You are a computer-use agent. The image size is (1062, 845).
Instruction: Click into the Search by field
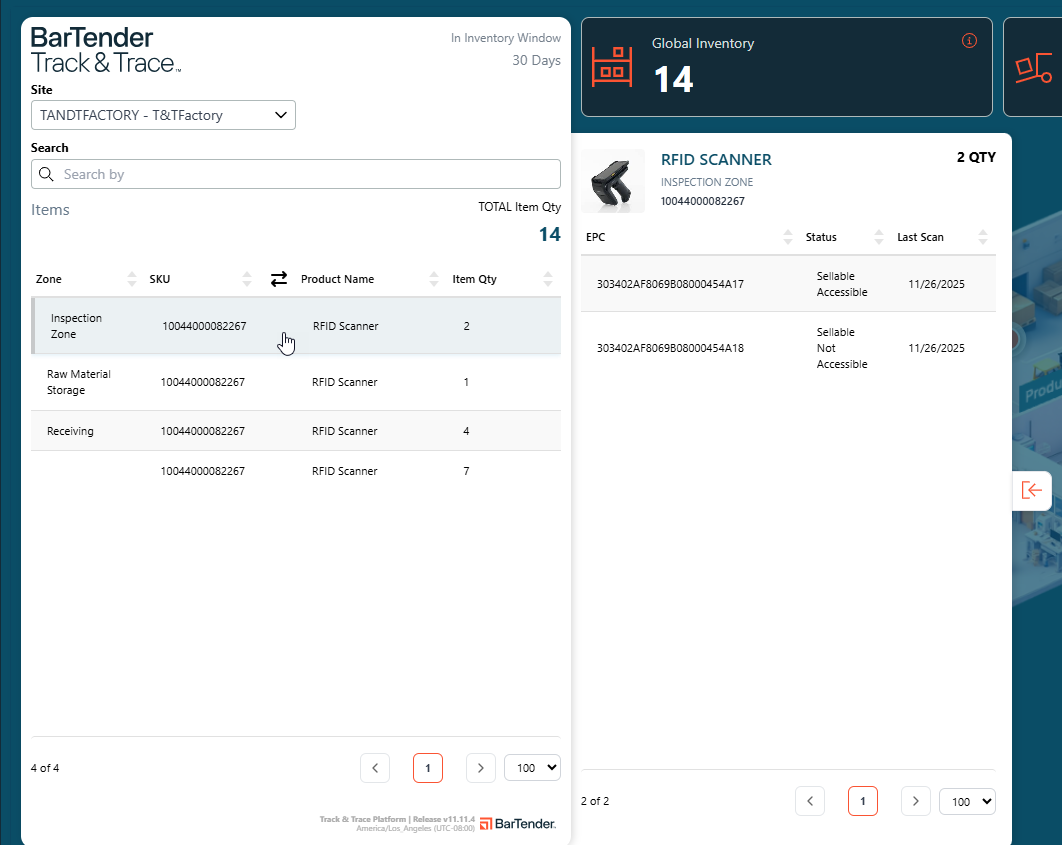(296, 174)
